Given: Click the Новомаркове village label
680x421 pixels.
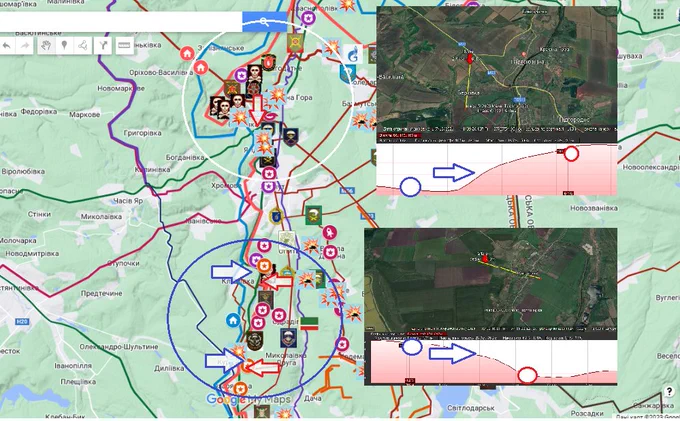Looking at the screenshot, I should [x=121, y=88].
